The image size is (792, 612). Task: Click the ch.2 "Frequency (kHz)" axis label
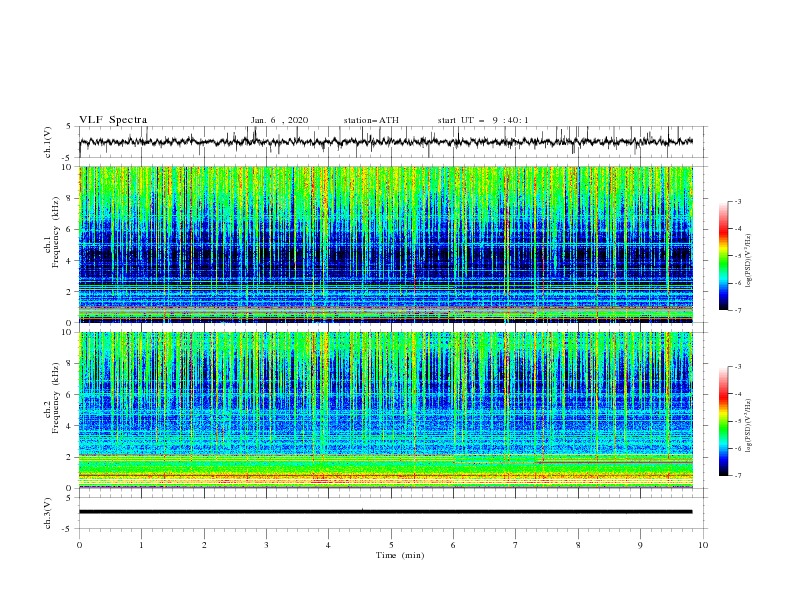56,398
